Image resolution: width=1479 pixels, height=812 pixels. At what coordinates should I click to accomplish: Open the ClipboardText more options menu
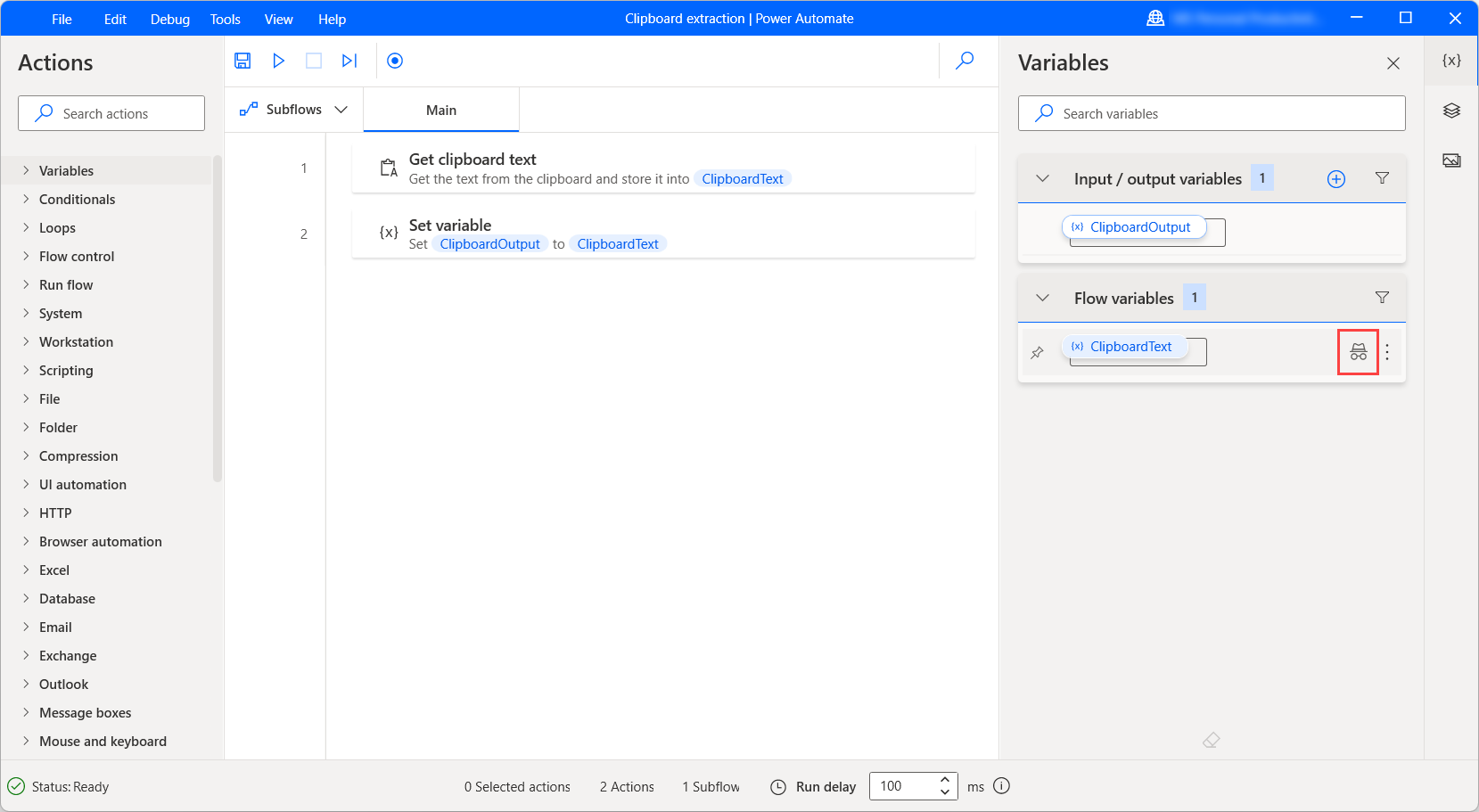coord(1387,352)
